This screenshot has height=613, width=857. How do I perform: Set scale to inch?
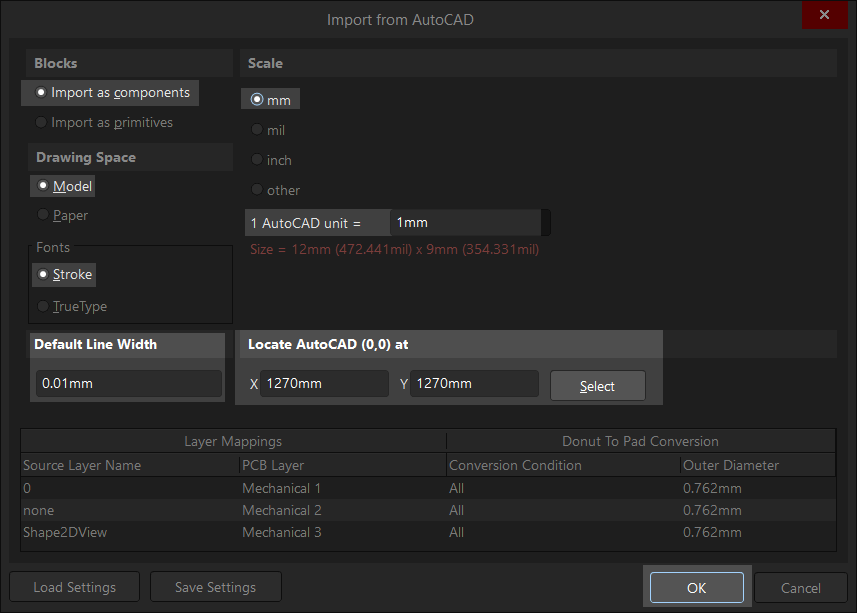click(x=271, y=160)
